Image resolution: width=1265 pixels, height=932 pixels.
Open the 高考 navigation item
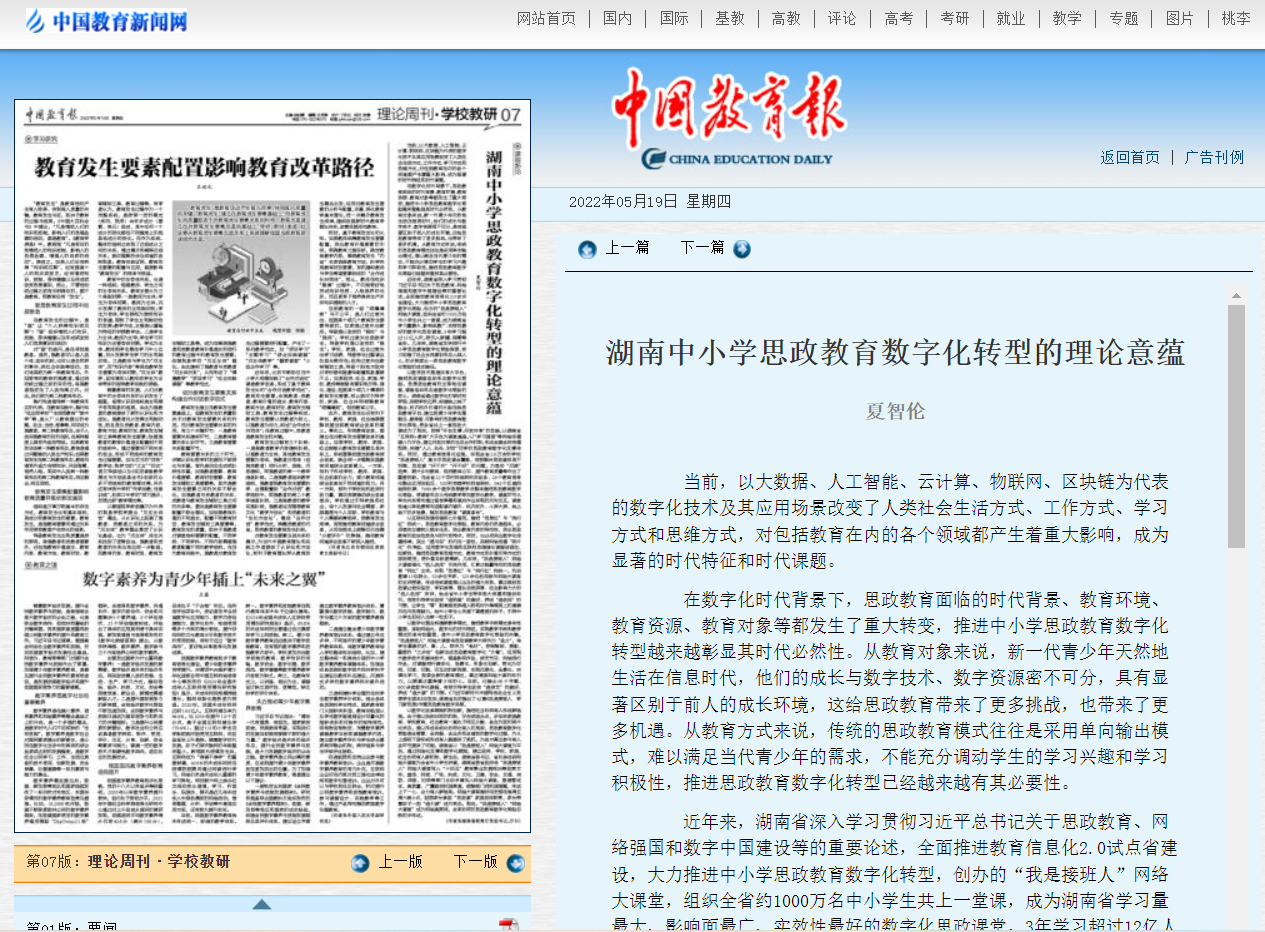[x=898, y=19]
